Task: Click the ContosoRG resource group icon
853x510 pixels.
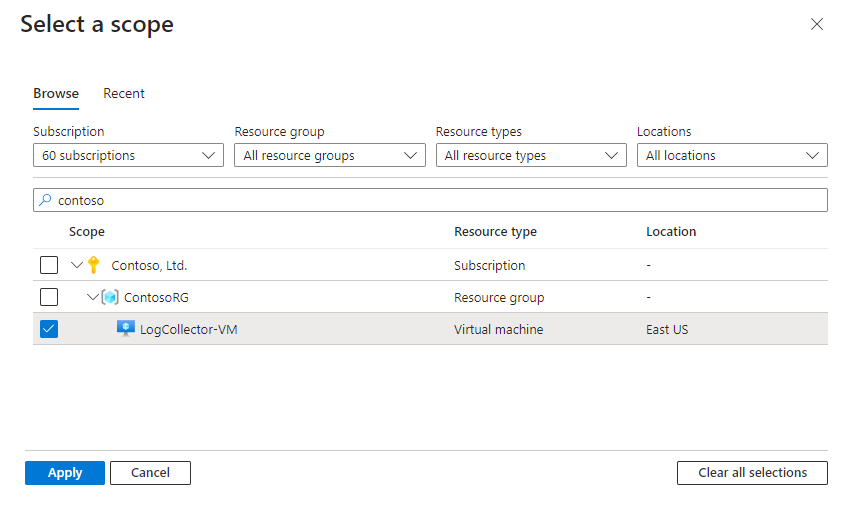Action: 110,297
